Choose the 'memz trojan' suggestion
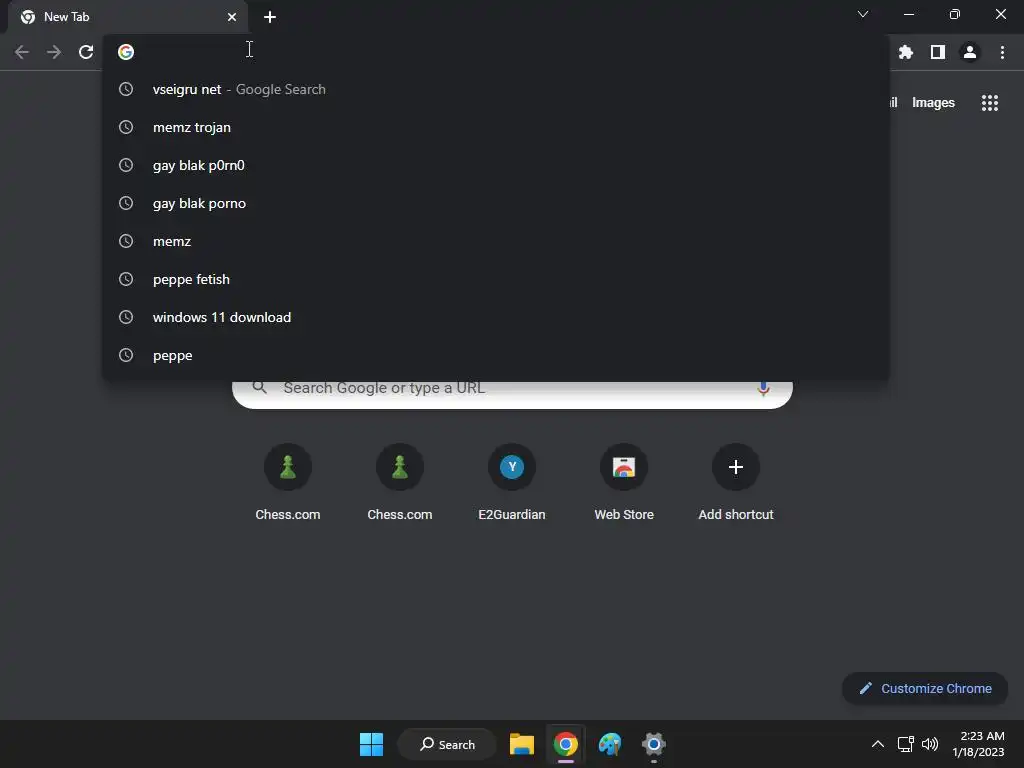Image resolution: width=1024 pixels, height=768 pixels. pyautogui.click(x=496, y=127)
